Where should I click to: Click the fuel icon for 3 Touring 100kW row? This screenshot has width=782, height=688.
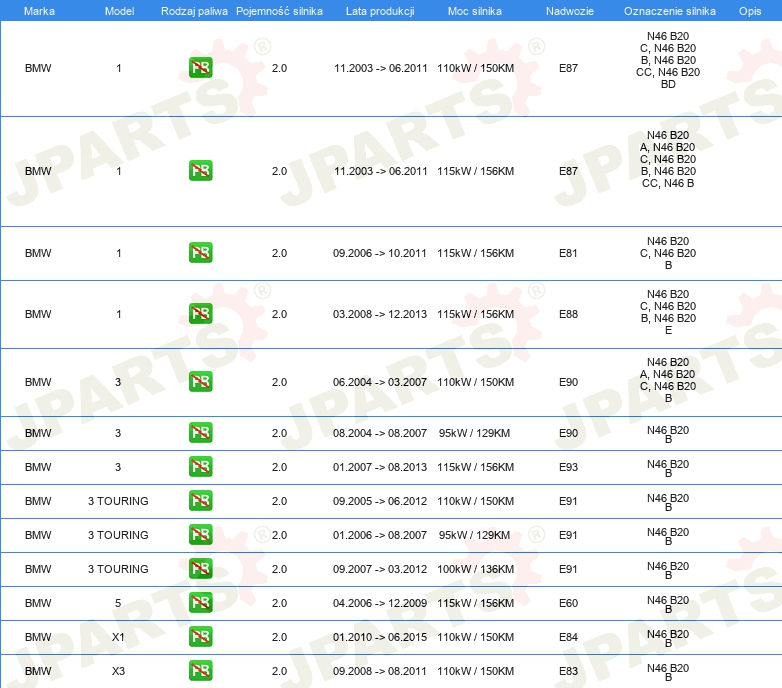[200, 568]
